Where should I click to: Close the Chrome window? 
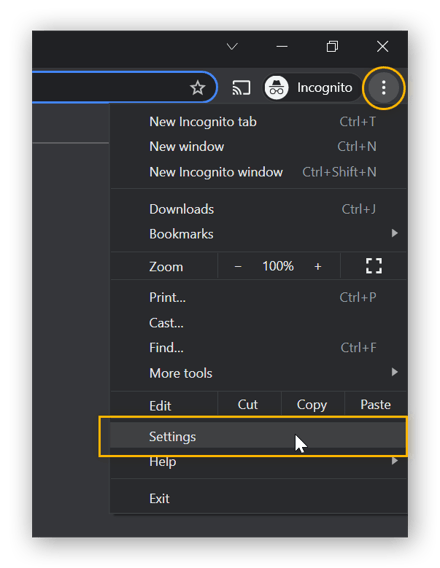click(x=382, y=47)
